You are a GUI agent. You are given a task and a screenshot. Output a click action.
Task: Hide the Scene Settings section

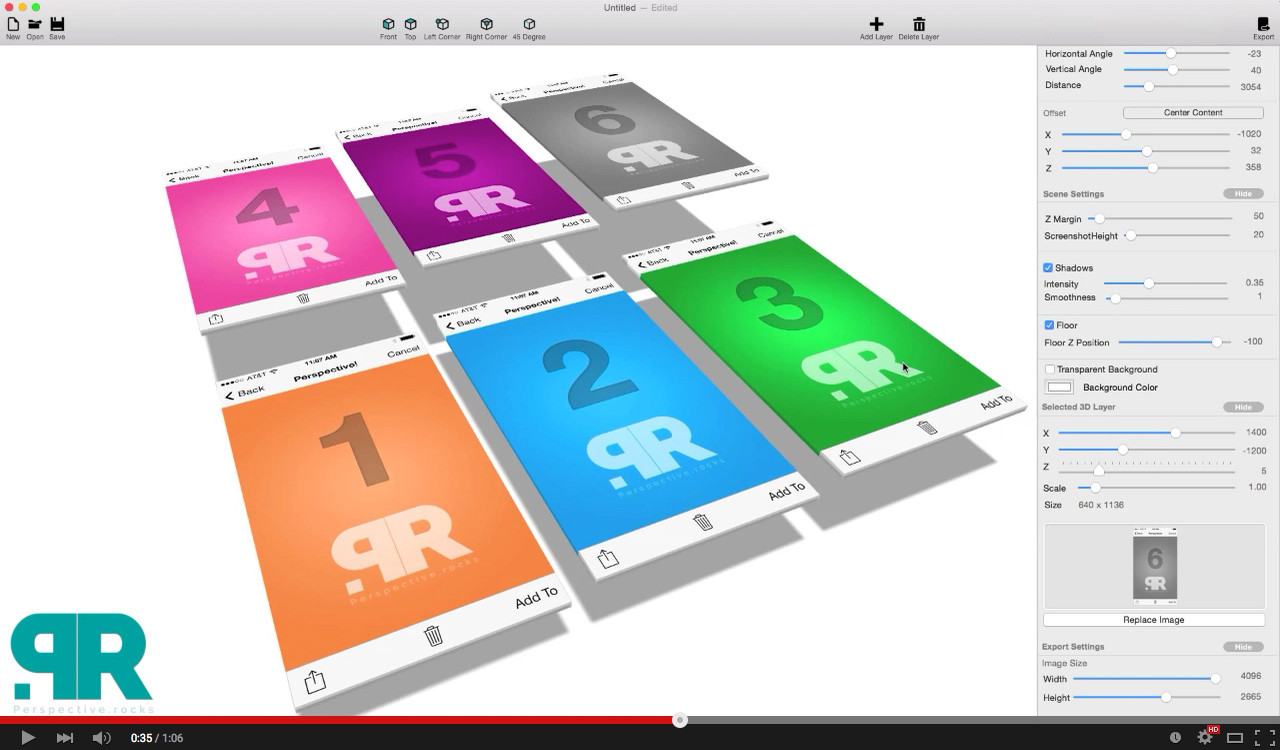1243,194
